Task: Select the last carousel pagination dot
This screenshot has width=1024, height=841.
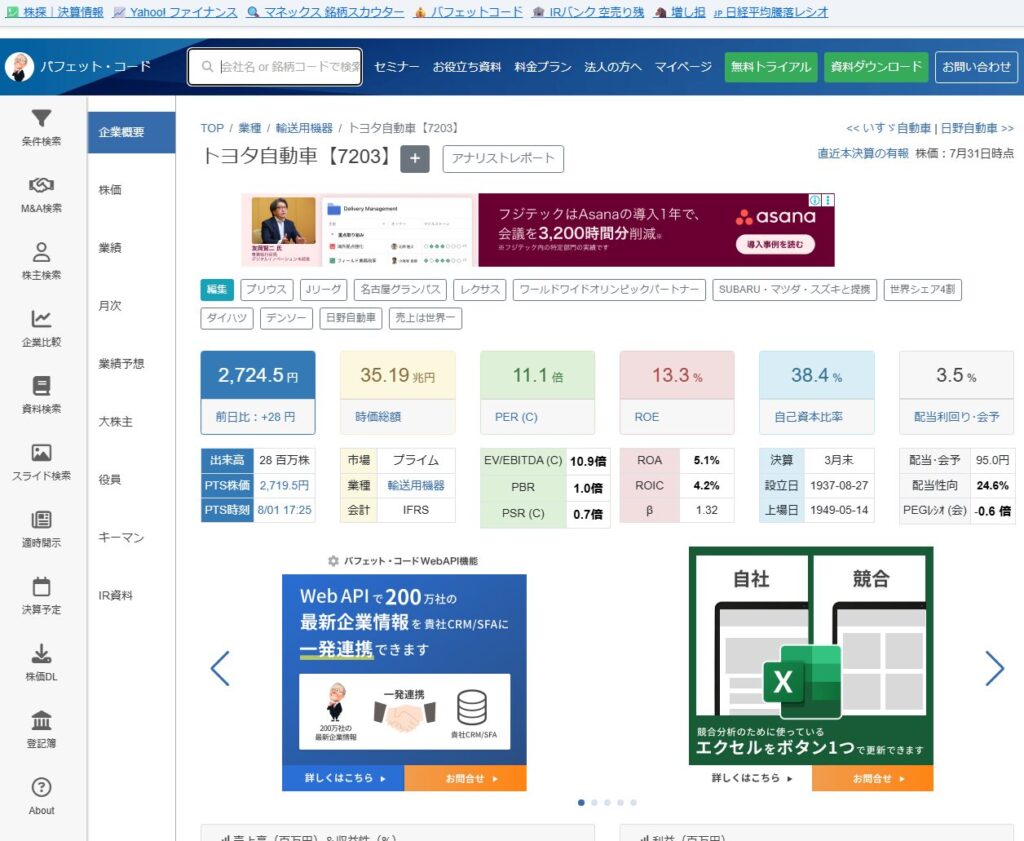Action: 633,802
